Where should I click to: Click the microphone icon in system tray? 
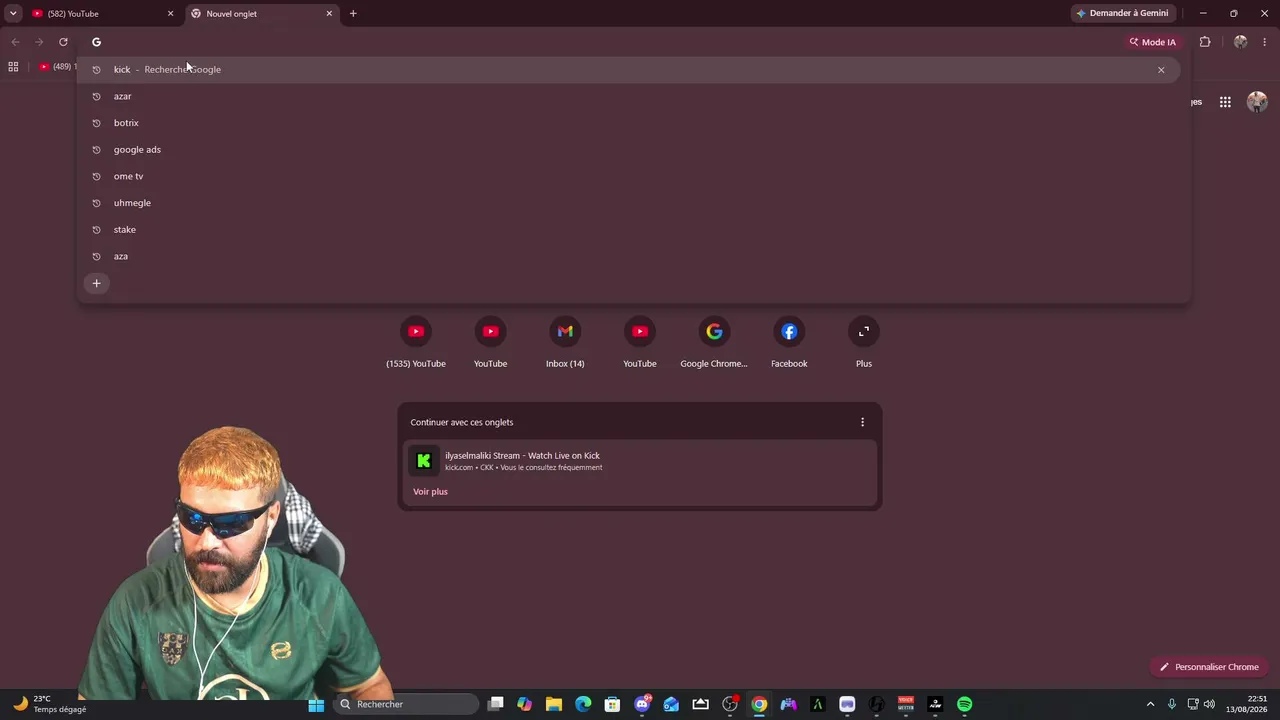point(1172,705)
